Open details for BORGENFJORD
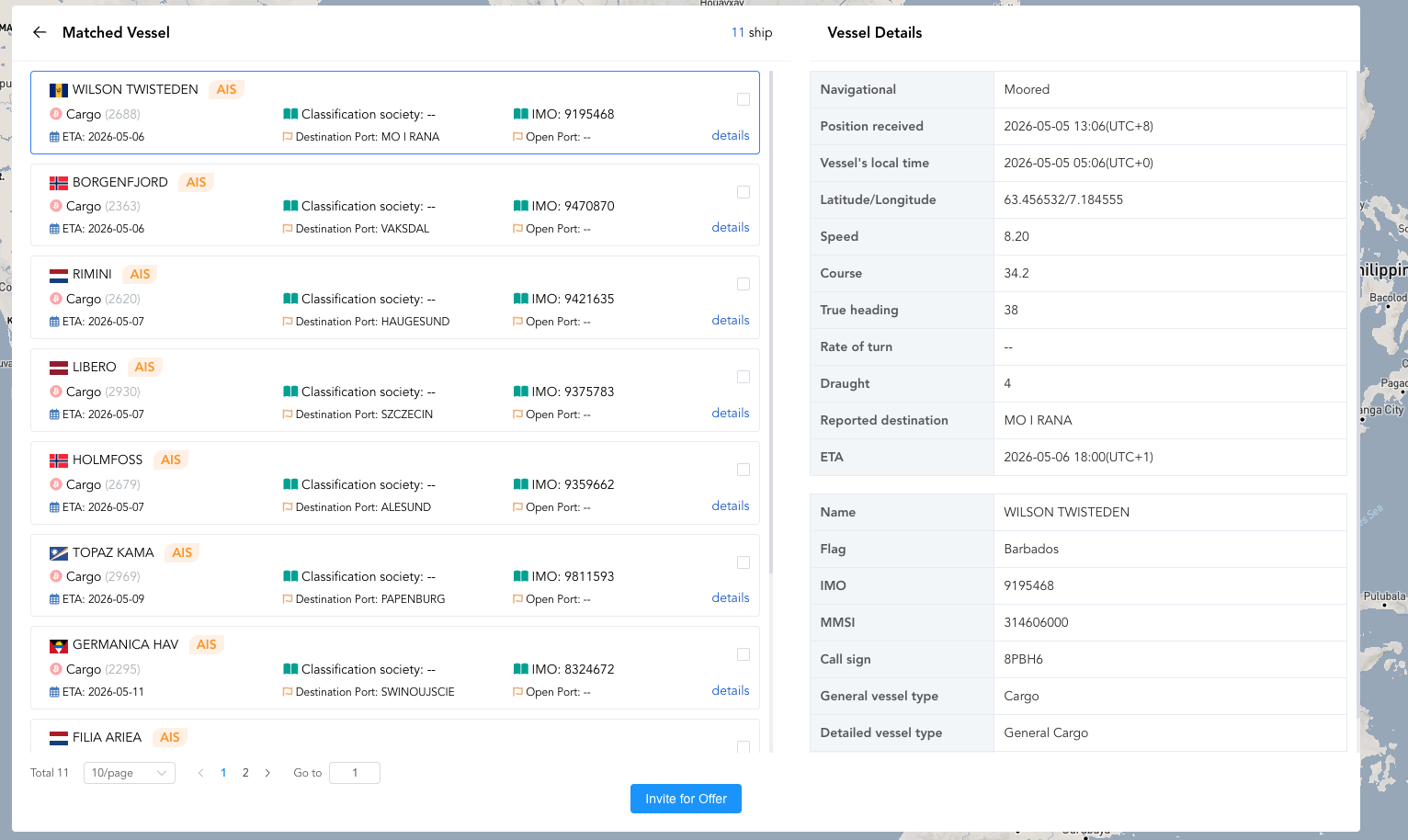The width and height of the screenshot is (1408, 840). click(731, 227)
